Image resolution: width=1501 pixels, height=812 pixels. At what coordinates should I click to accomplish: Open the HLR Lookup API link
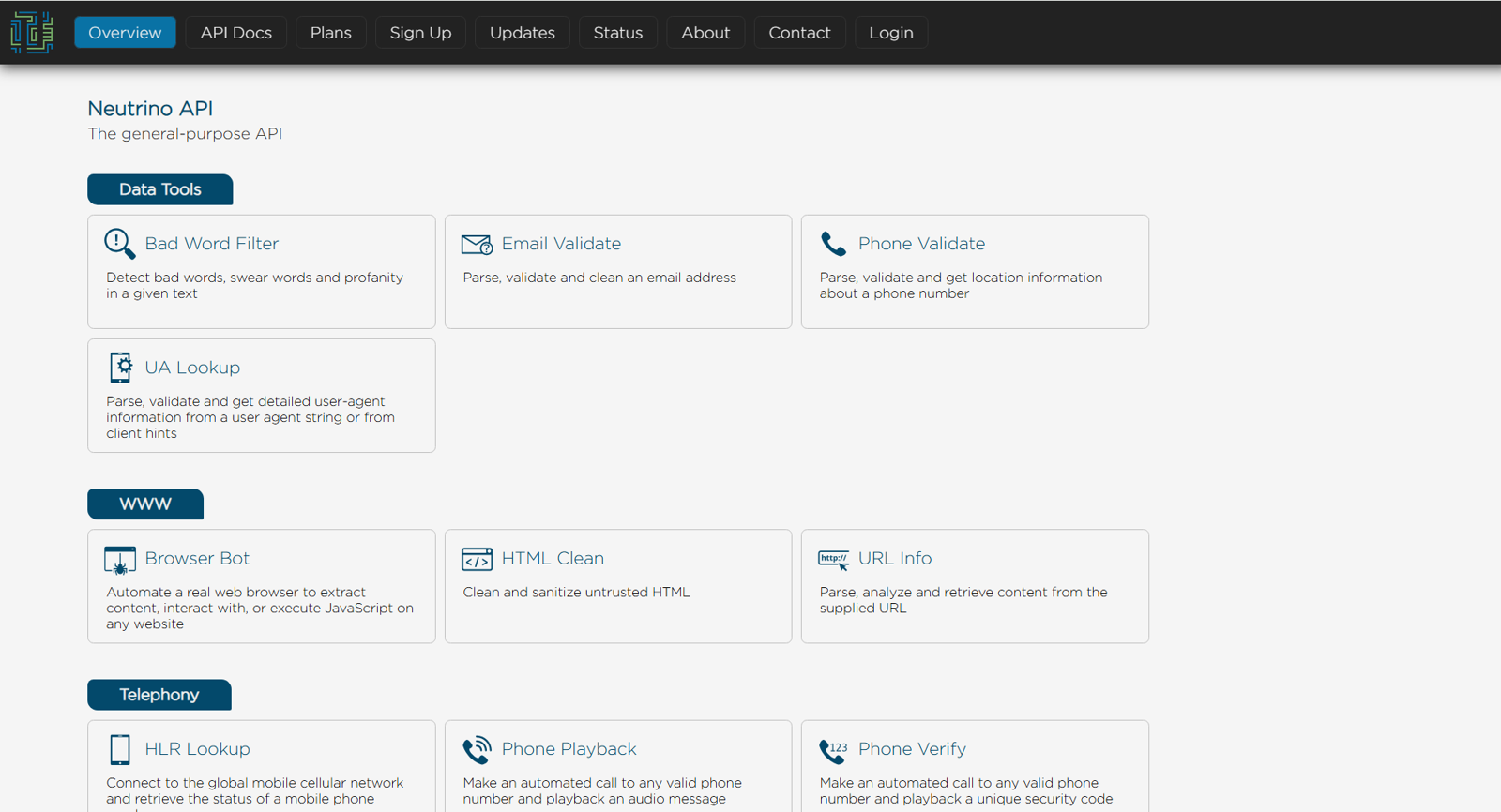(197, 749)
